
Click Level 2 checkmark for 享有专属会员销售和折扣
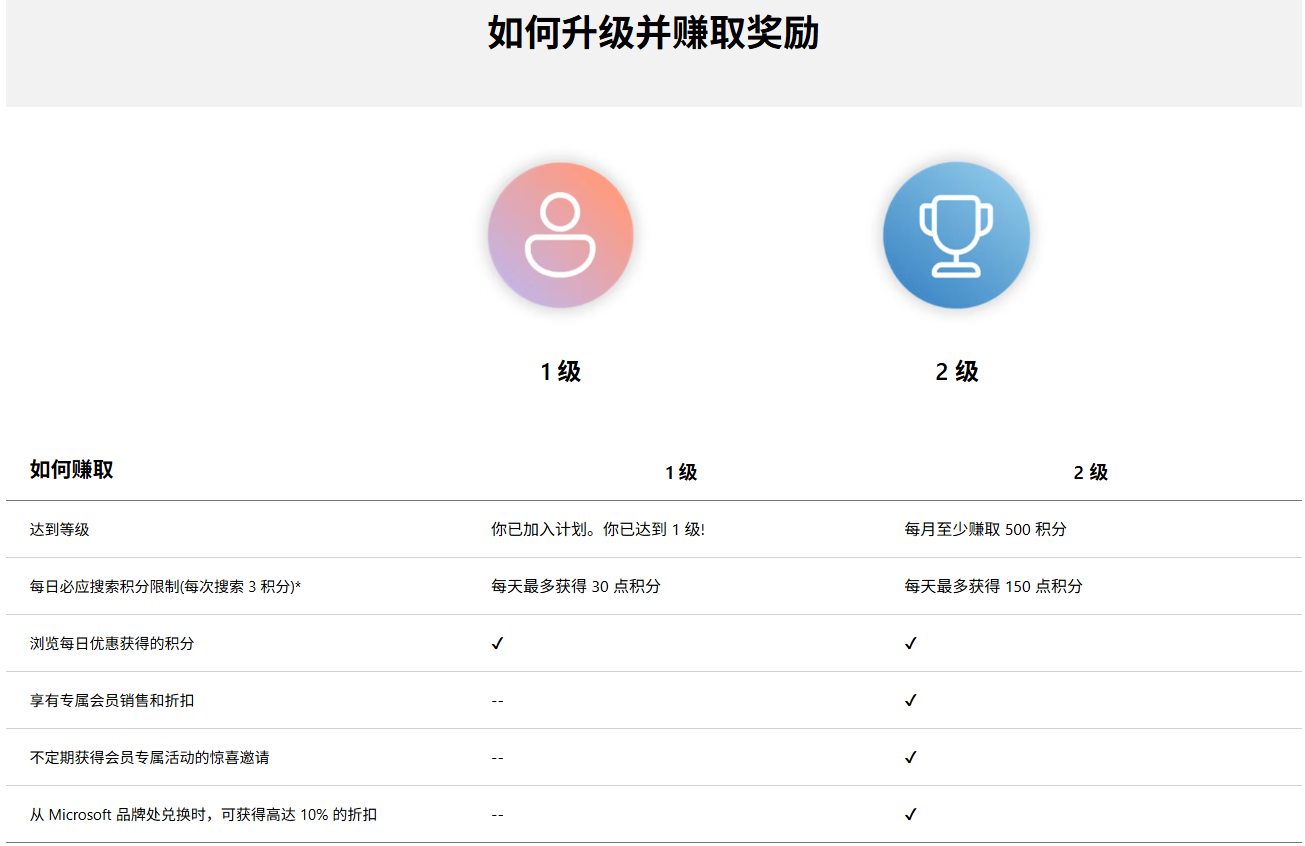click(x=910, y=700)
